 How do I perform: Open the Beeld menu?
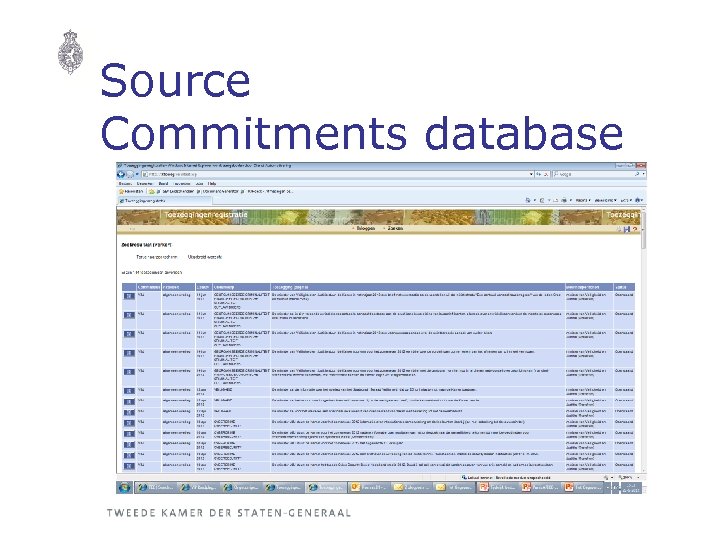(x=163, y=183)
